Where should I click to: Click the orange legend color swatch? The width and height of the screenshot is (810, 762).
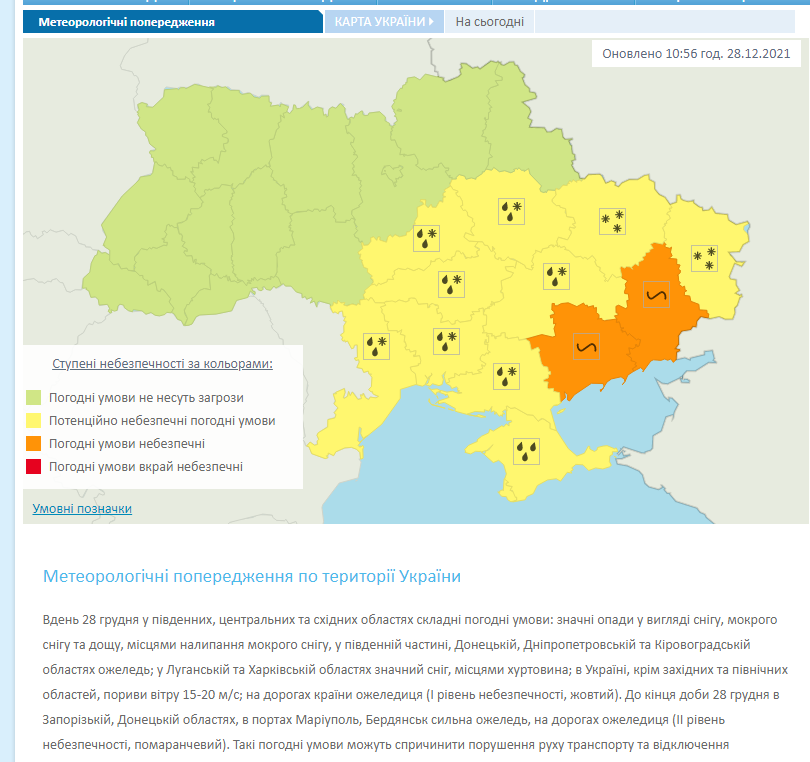pos(34,443)
